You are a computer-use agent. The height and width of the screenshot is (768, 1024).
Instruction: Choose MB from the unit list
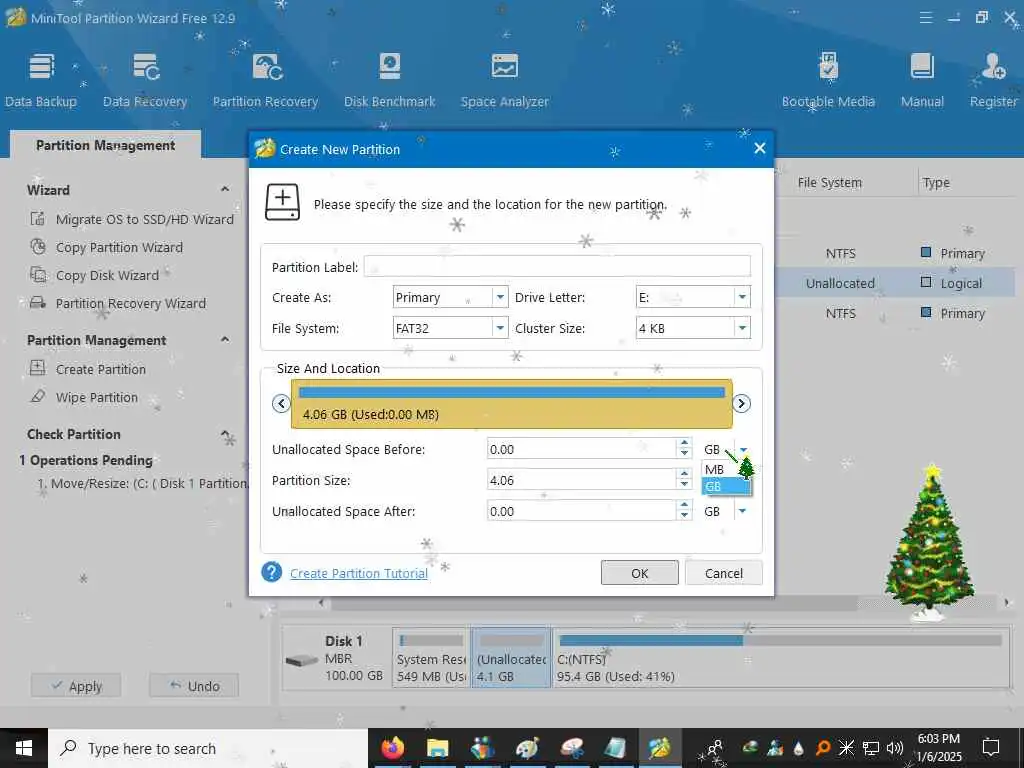pyautogui.click(x=726, y=470)
